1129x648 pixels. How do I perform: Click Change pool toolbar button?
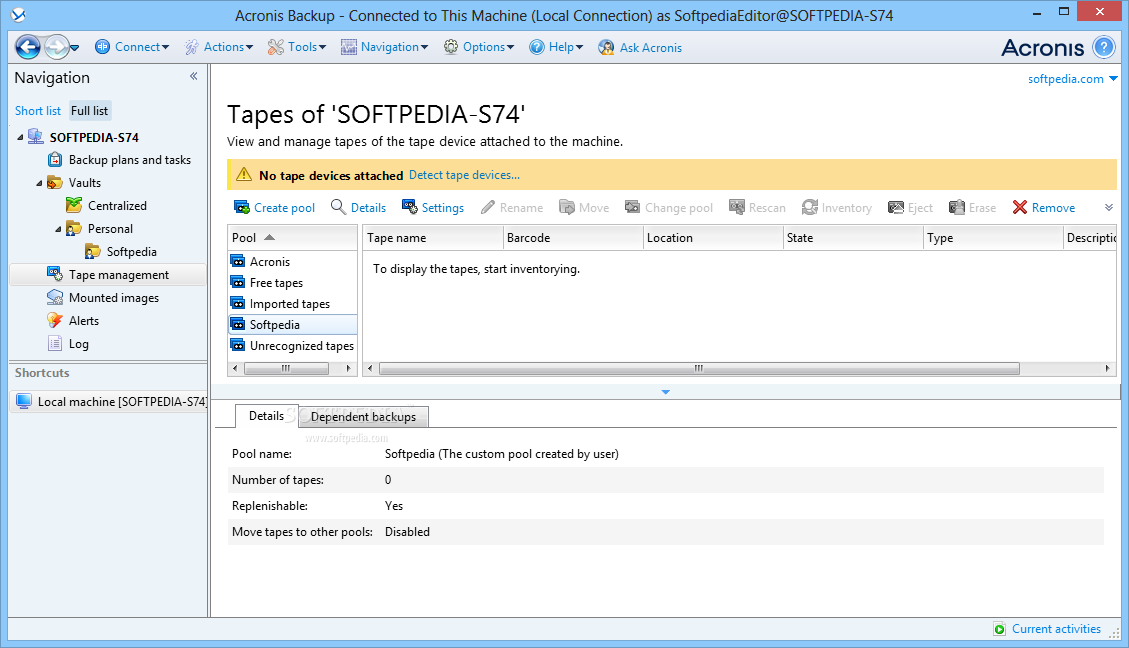669,207
